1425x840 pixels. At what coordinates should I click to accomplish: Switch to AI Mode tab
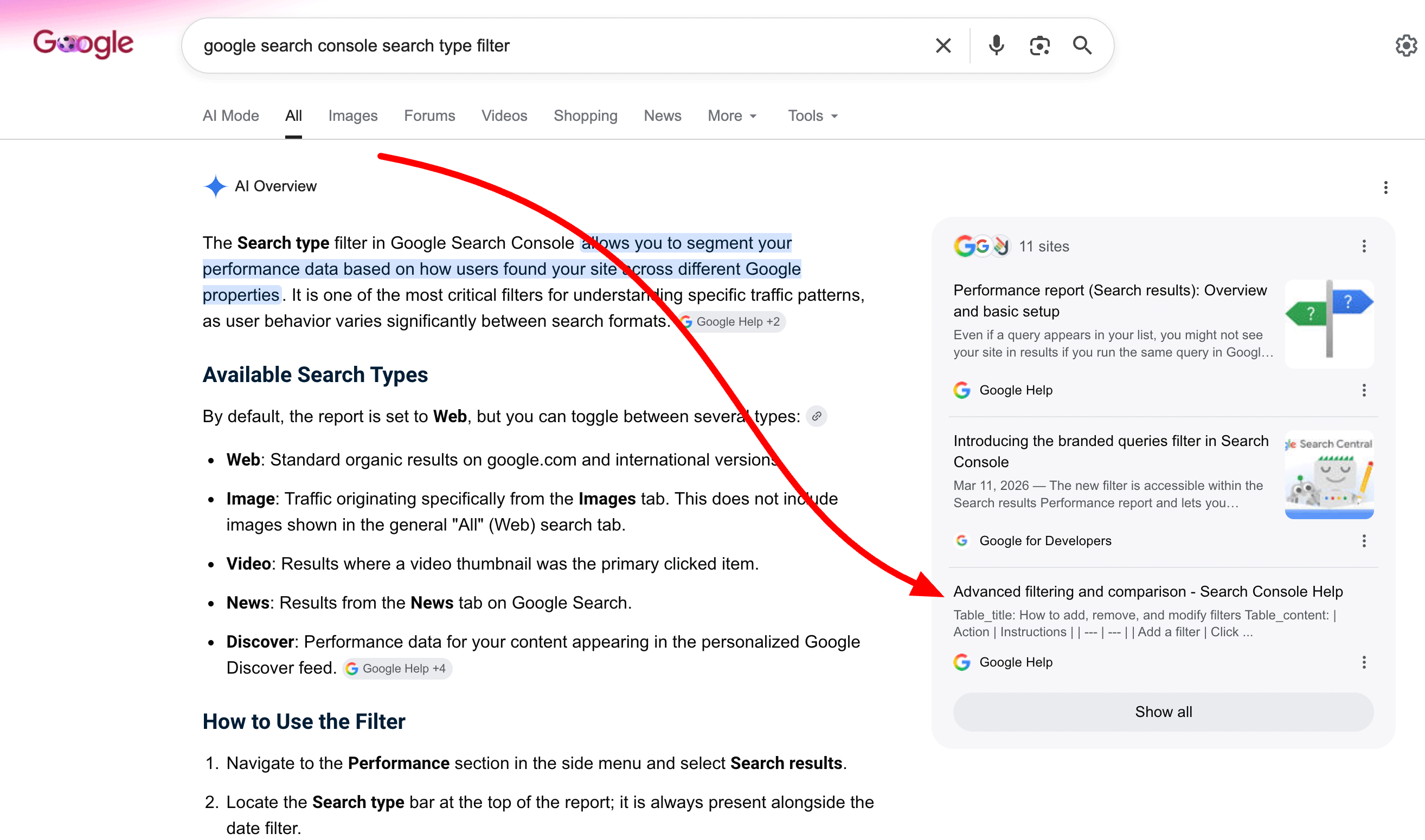click(x=230, y=115)
